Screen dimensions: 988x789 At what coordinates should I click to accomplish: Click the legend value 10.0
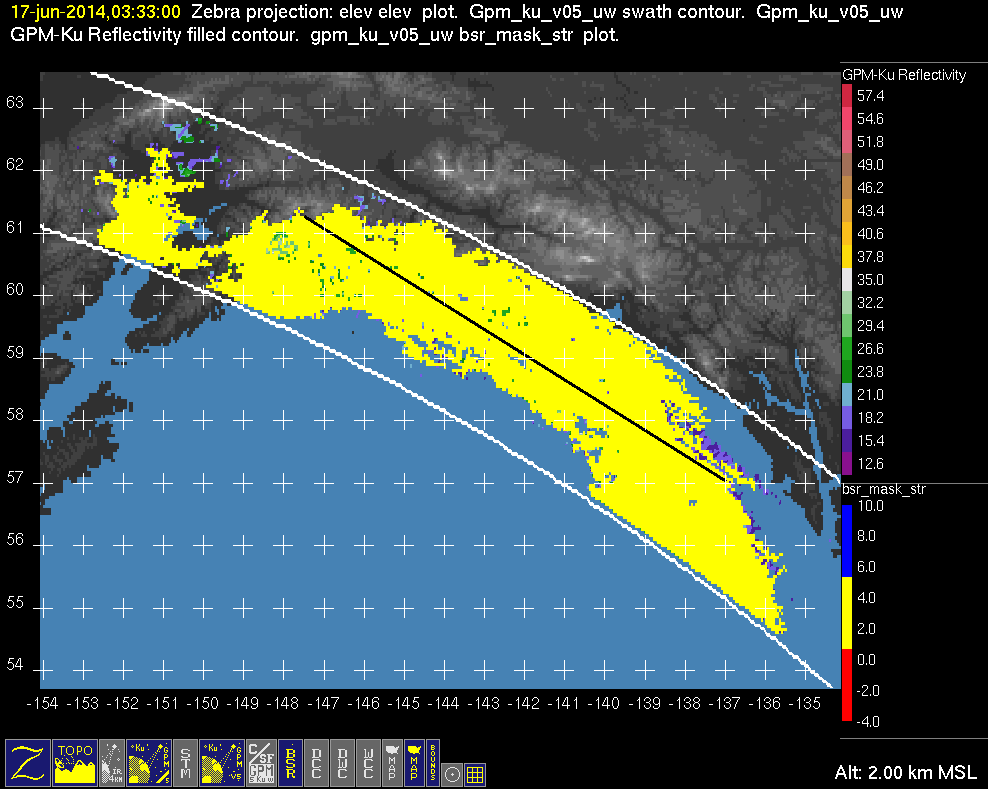870,506
